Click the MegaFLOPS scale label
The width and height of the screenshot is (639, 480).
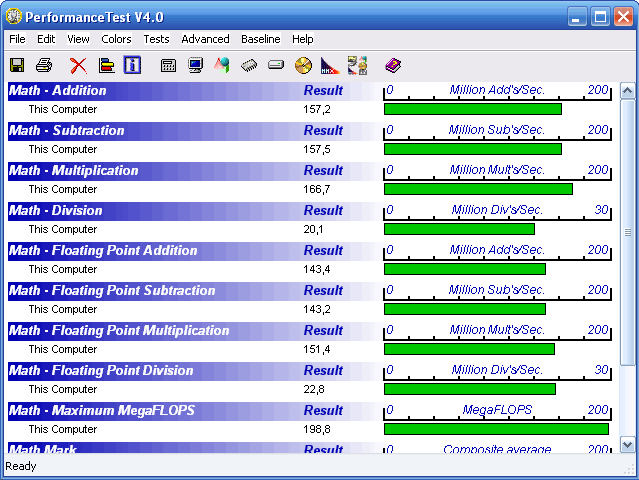coord(497,410)
